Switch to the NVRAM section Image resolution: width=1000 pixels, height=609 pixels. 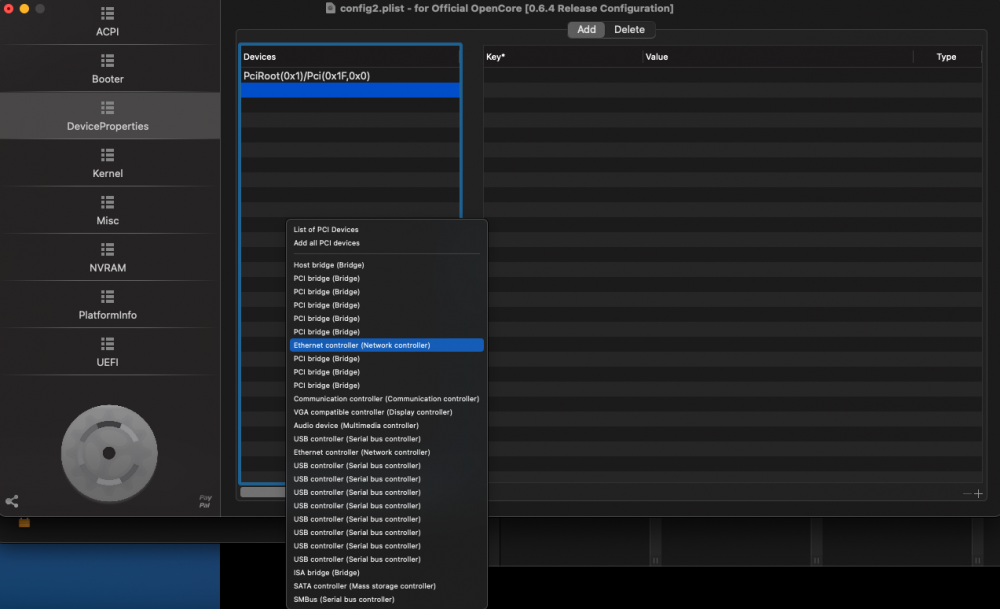(107, 258)
